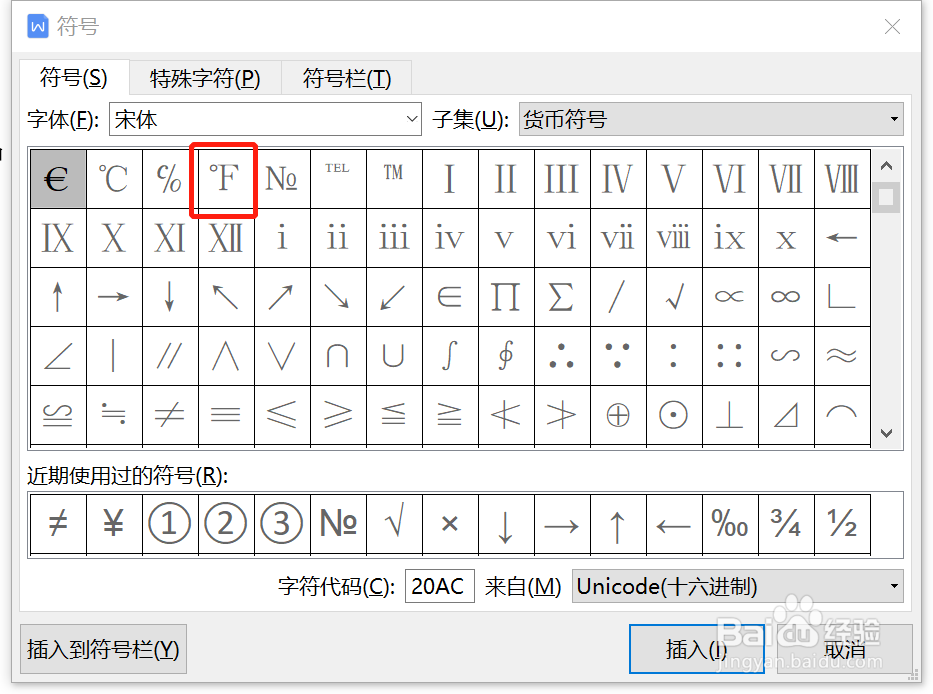This screenshot has height=694, width=933.
Task: Select Roman numeral Ⅻ in the grid
Action: coord(225,238)
